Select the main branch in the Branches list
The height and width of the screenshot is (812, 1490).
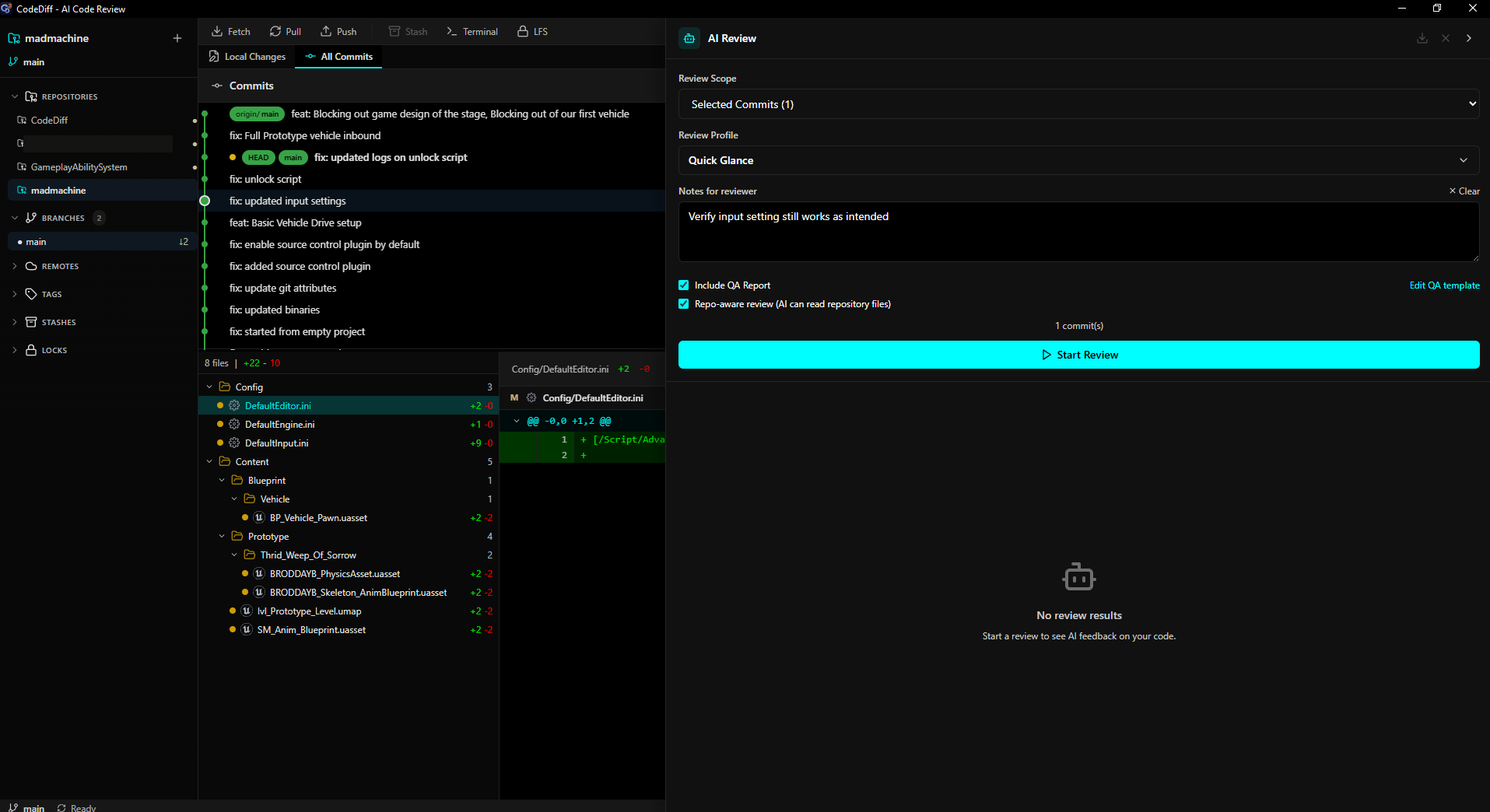point(102,242)
